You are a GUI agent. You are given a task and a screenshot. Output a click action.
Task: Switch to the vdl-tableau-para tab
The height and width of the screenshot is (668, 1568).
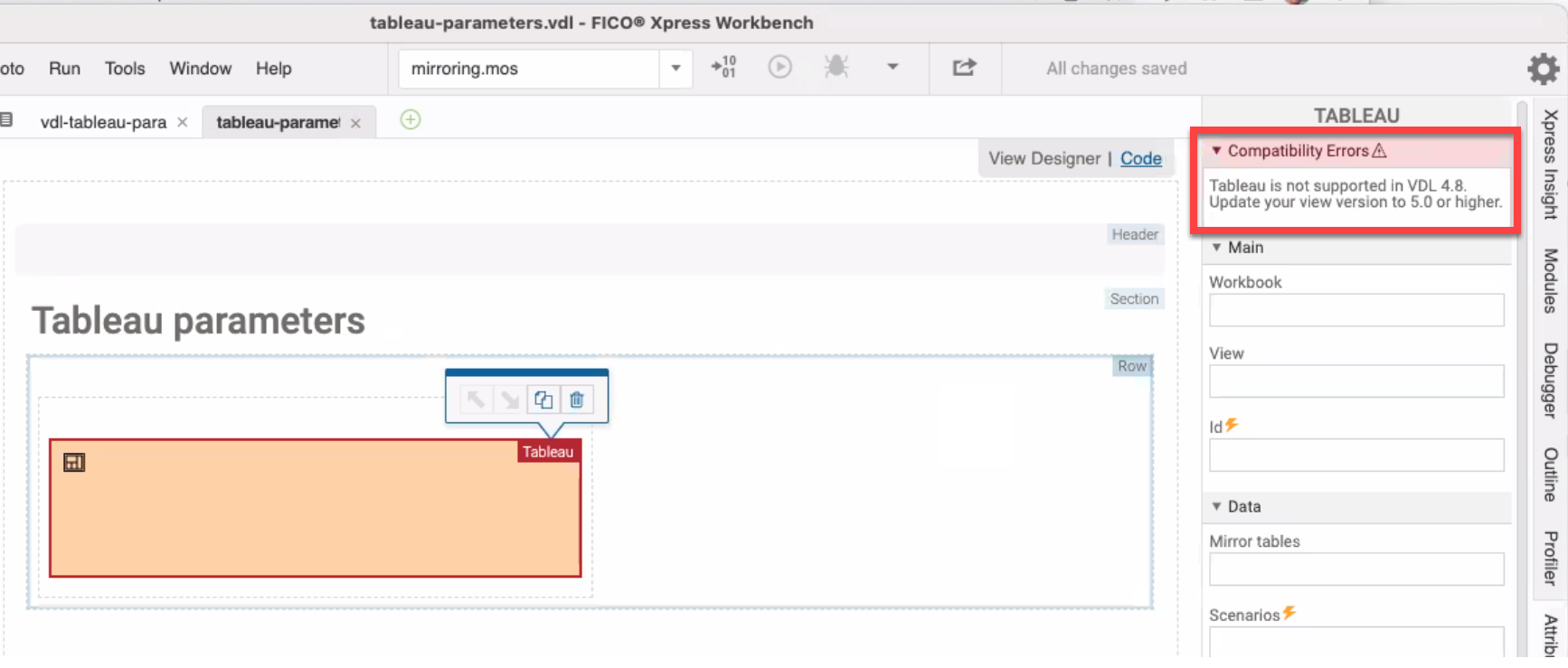click(x=103, y=123)
